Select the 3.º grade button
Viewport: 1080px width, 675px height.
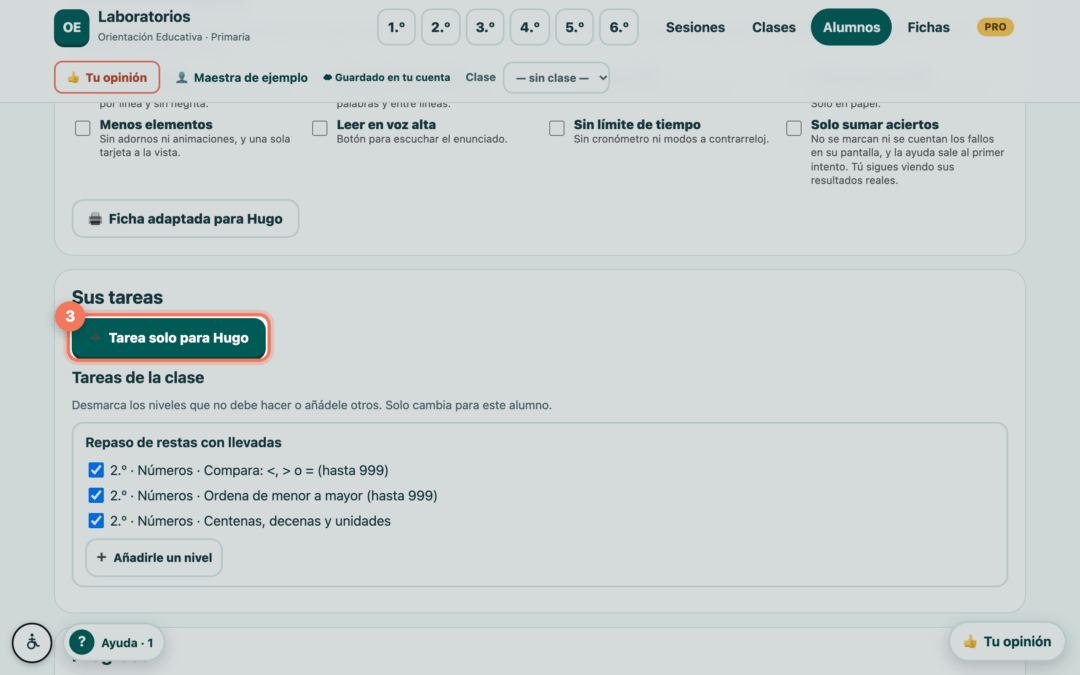click(485, 28)
